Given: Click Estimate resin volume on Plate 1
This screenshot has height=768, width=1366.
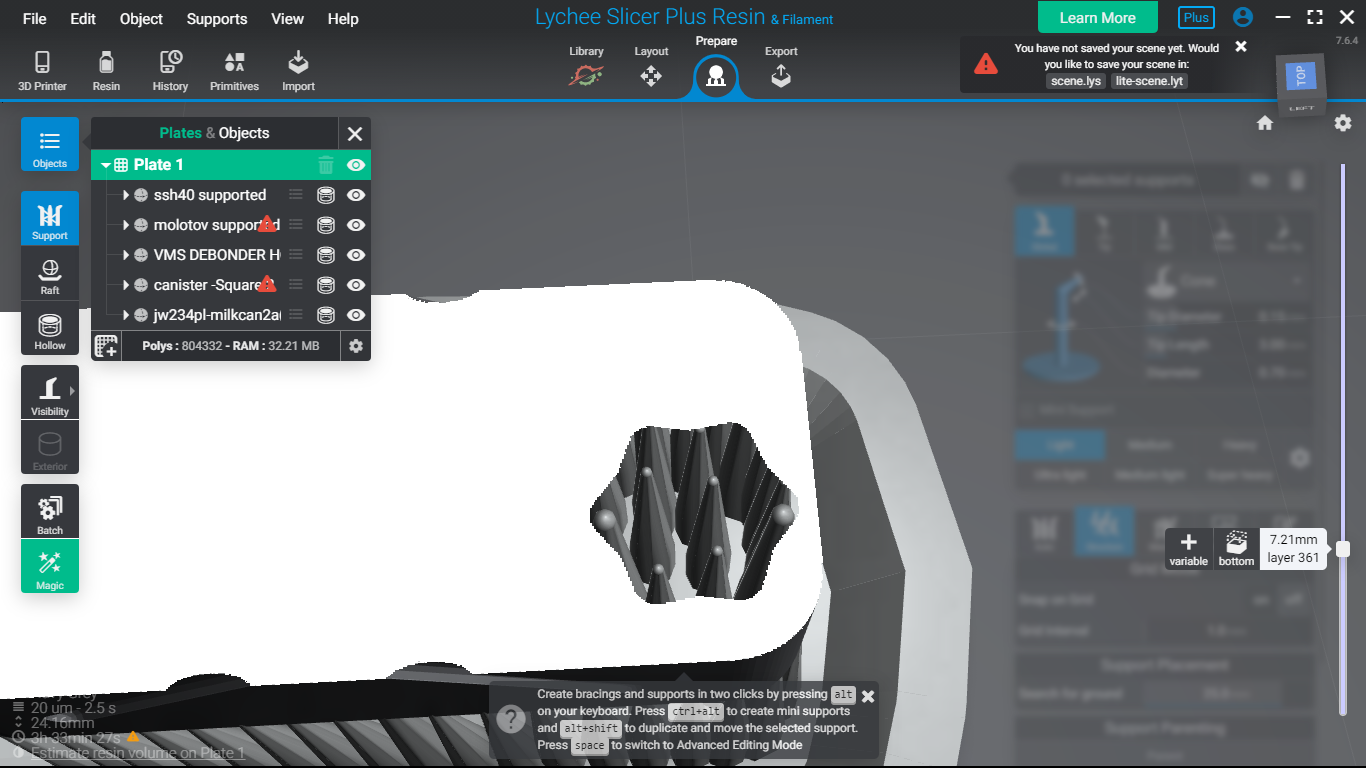Looking at the screenshot, I should pyautogui.click(x=138, y=753).
